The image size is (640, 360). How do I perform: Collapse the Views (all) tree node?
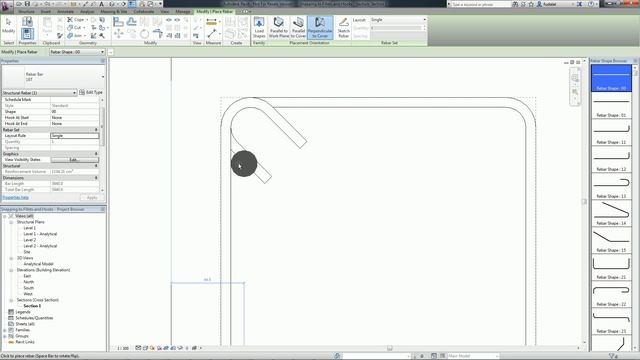(x=4, y=216)
